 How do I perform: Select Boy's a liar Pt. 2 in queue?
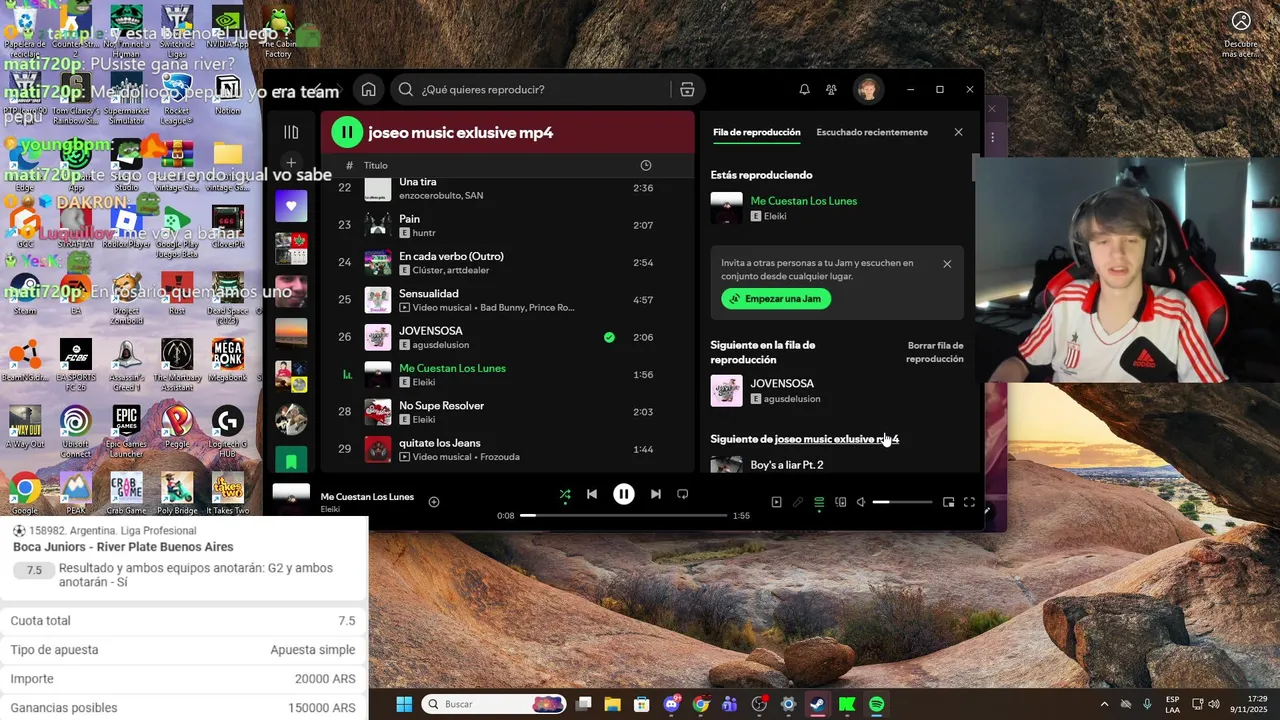point(837,464)
